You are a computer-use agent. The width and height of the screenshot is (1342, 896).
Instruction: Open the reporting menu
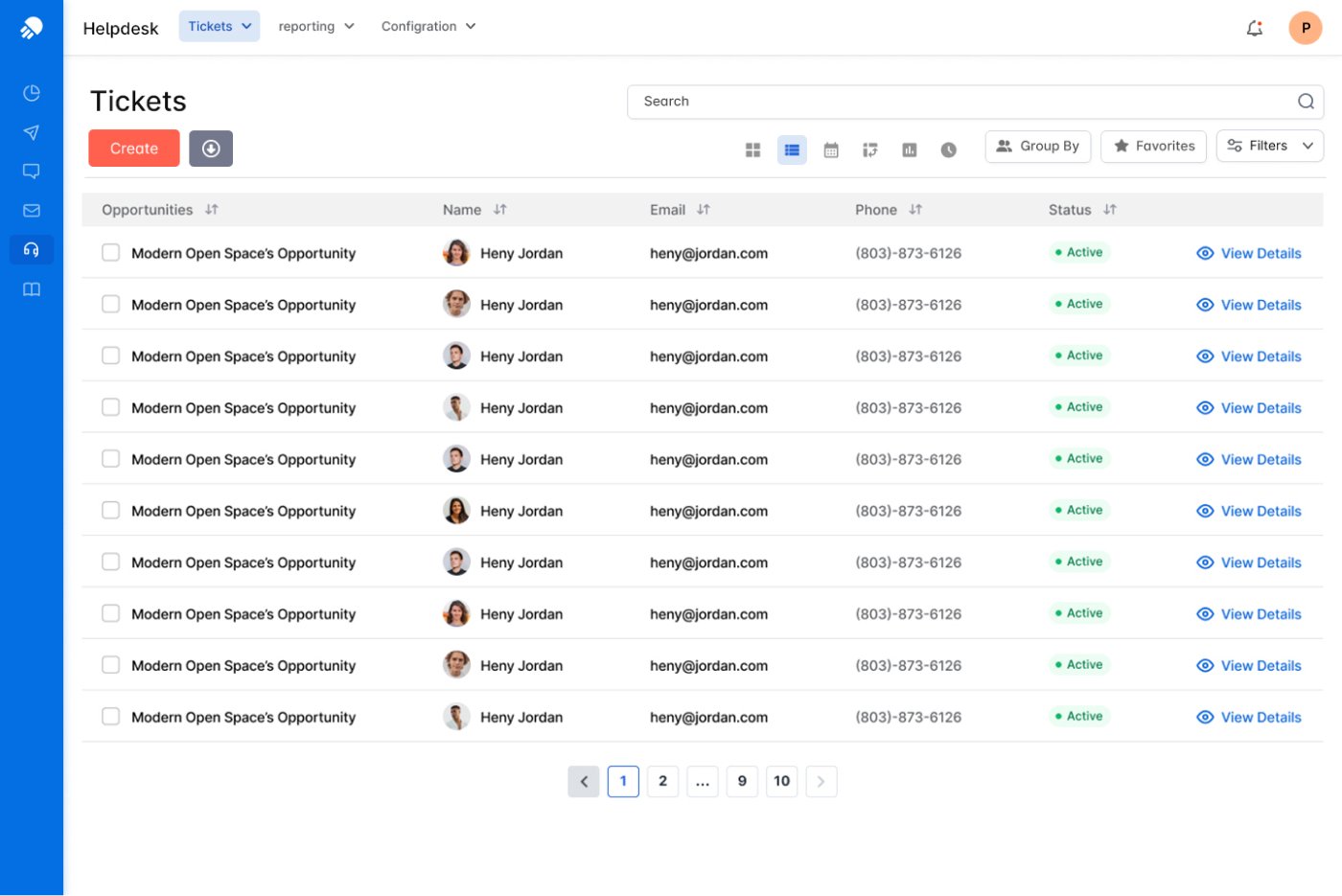(x=315, y=27)
